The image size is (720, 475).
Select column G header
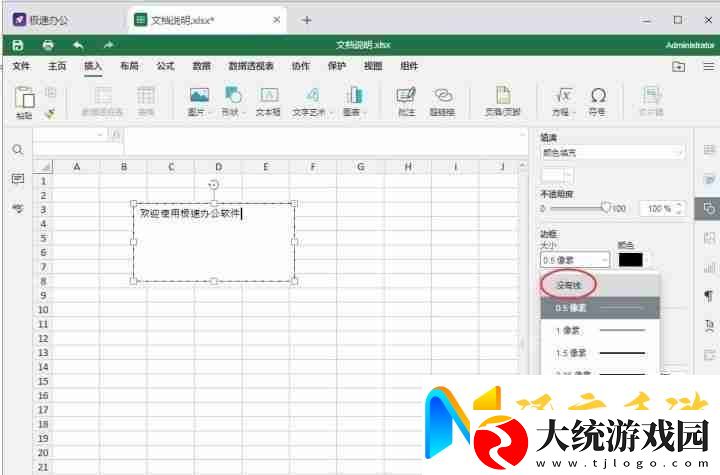click(x=360, y=166)
